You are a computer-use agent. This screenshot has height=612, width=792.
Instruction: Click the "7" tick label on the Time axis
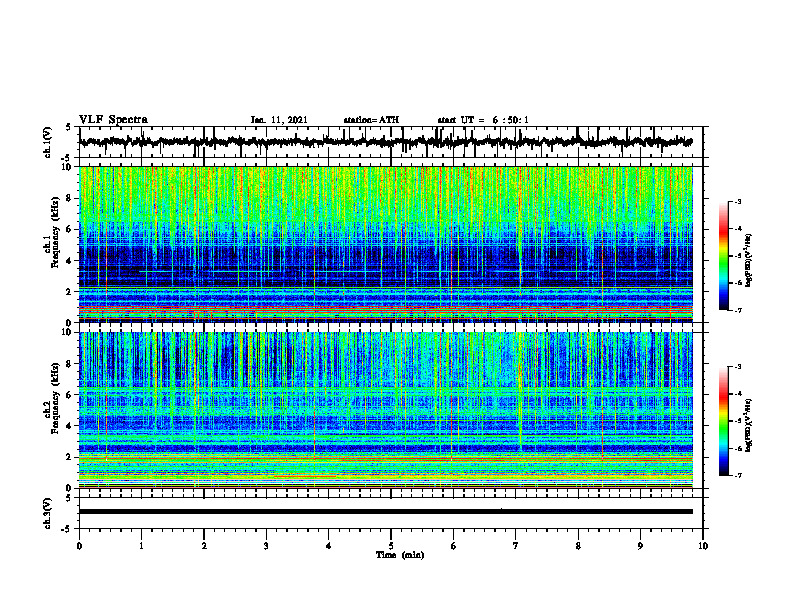516,546
